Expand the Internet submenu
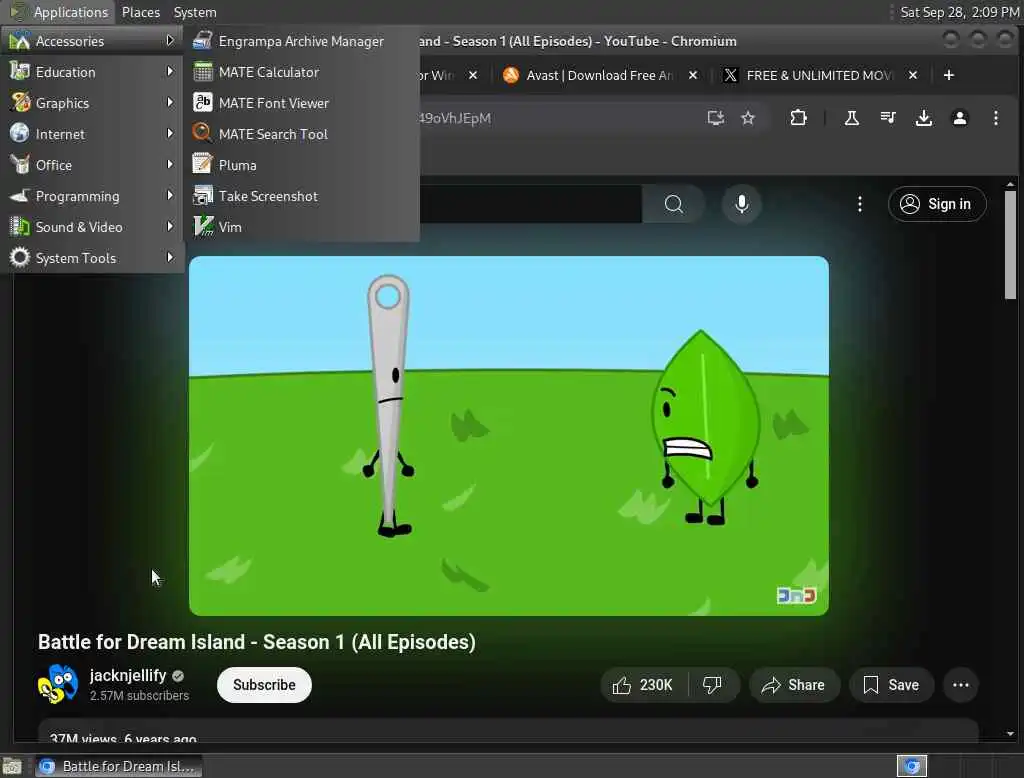Viewport: 1024px width, 778px height. point(91,134)
